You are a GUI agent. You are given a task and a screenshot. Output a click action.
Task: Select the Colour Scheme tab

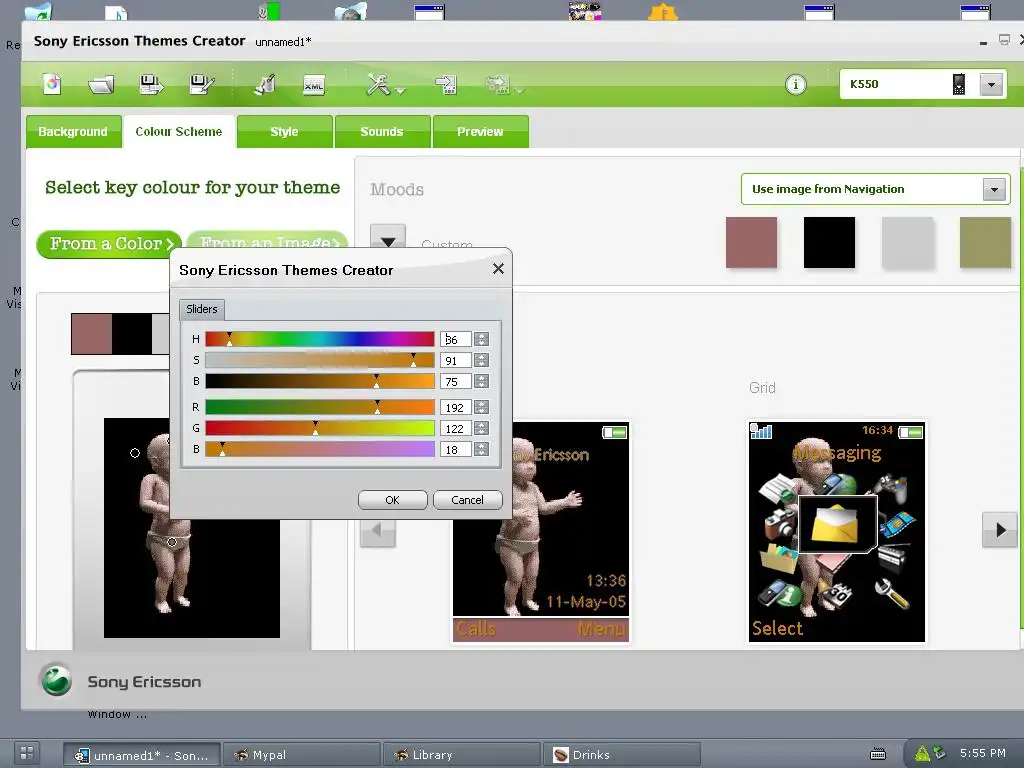[179, 131]
